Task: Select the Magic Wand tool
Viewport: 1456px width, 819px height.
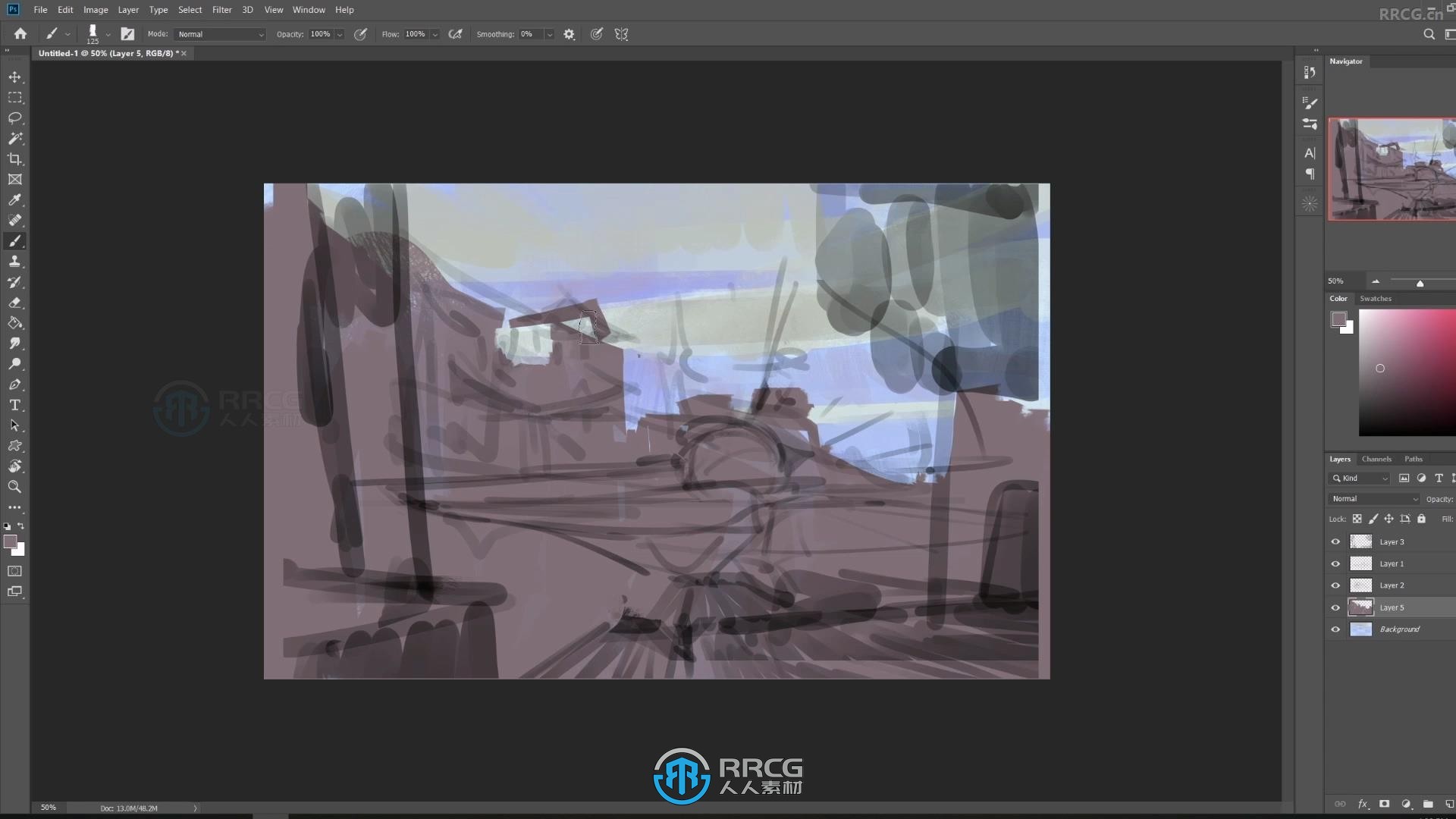Action: [14, 139]
